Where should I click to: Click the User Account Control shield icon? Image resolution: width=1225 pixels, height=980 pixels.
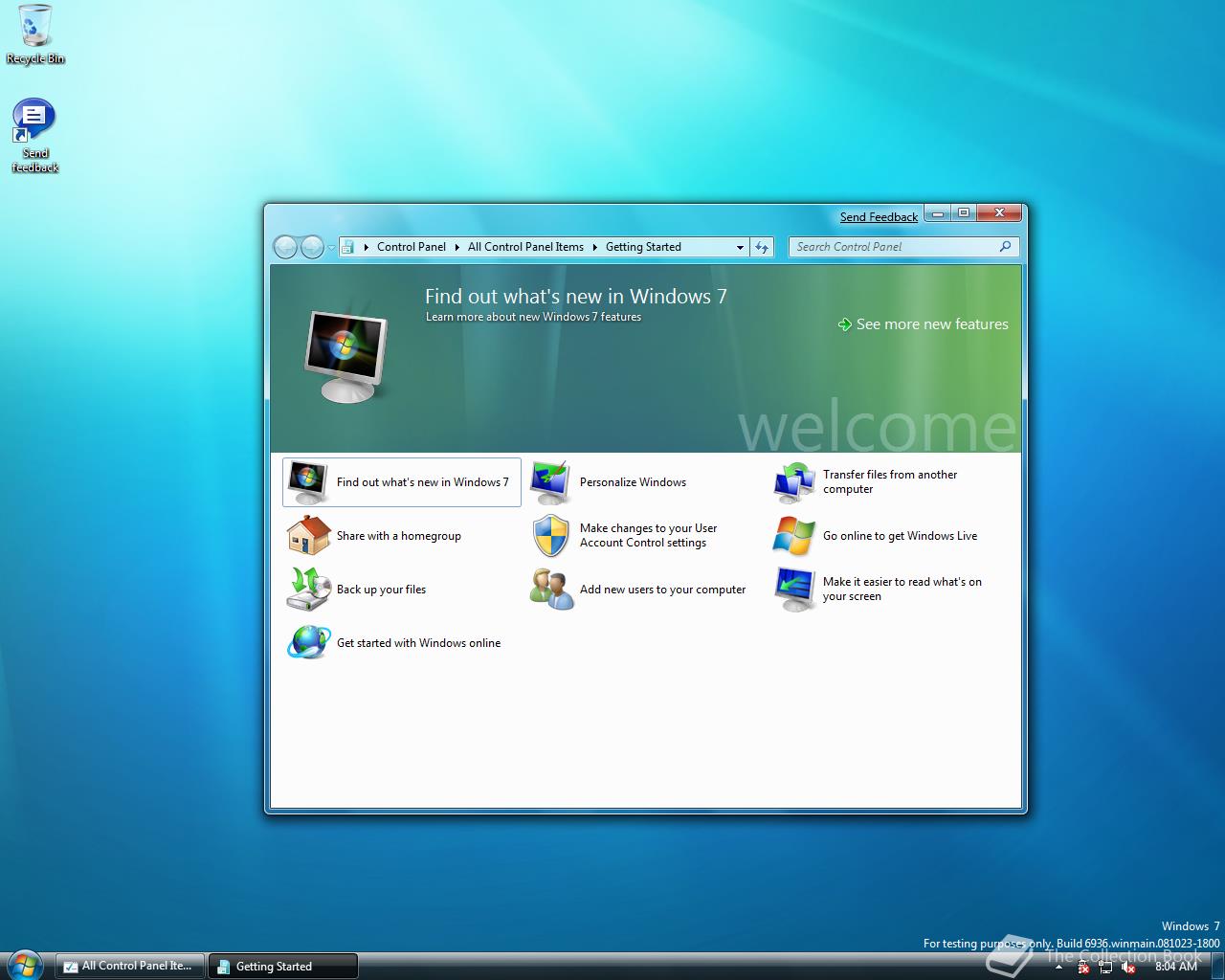coord(551,536)
